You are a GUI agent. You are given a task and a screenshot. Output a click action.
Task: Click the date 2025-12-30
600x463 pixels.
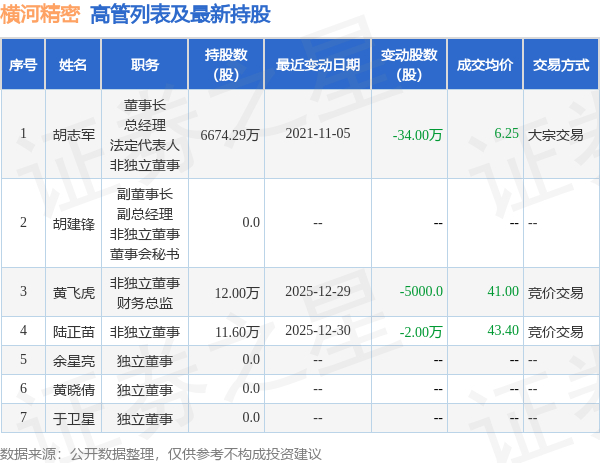(318, 330)
